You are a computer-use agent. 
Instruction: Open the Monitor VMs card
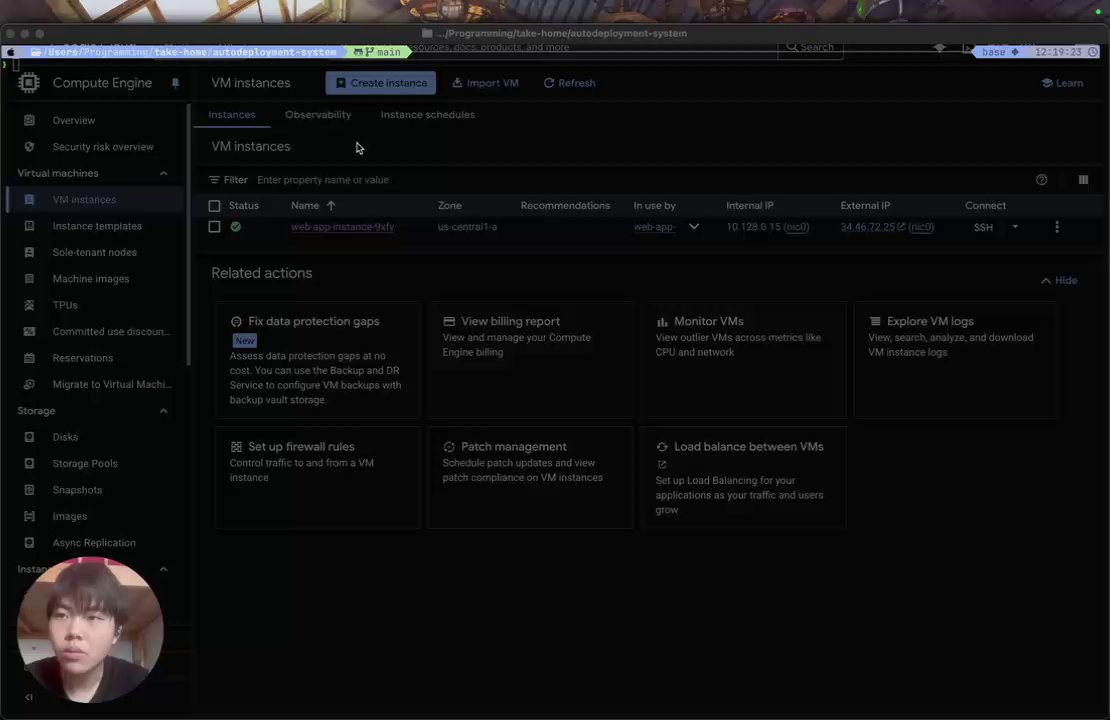click(743, 360)
